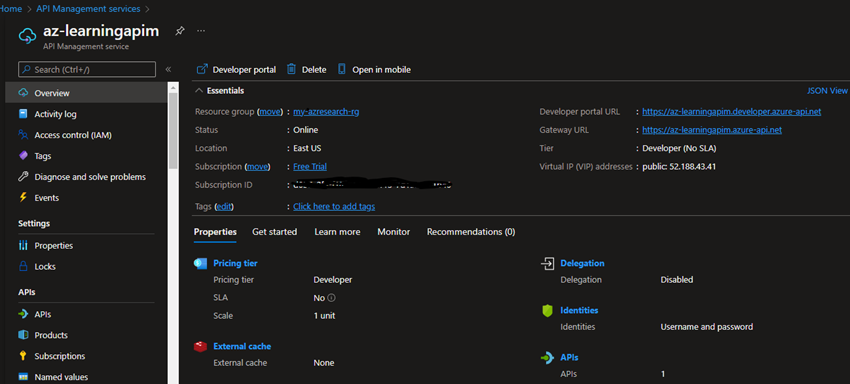Click the Locks padlock icon
This screenshot has width=850, height=384.
pyautogui.click(x=23, y=266)
